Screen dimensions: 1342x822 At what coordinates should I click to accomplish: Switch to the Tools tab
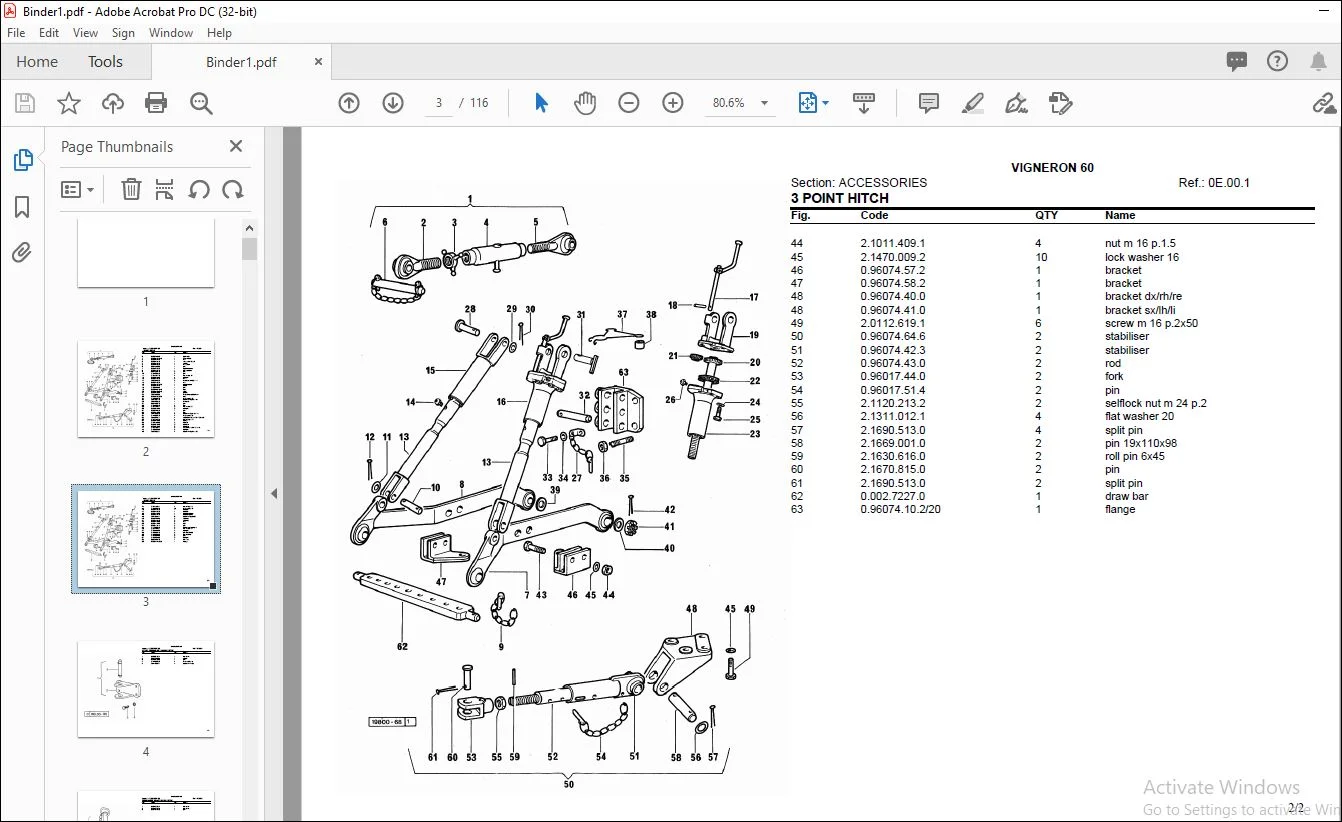coord(105,62)
